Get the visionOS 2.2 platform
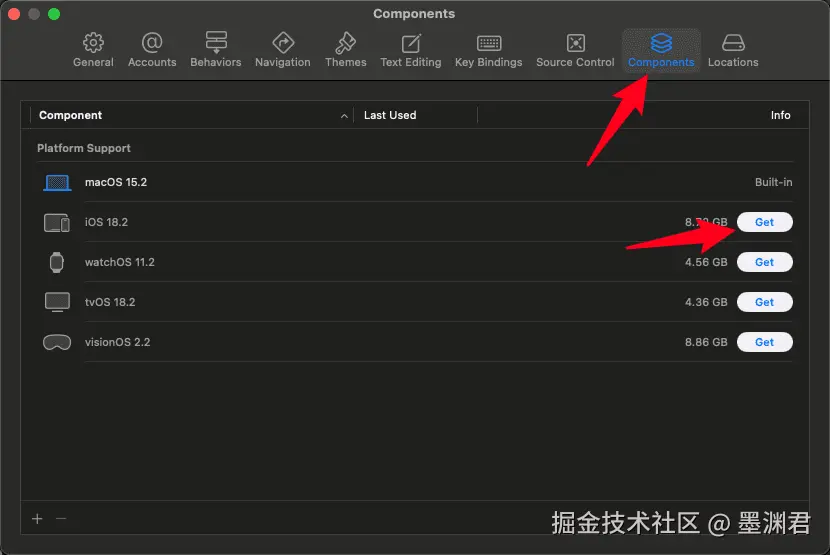 click(764, 342)
